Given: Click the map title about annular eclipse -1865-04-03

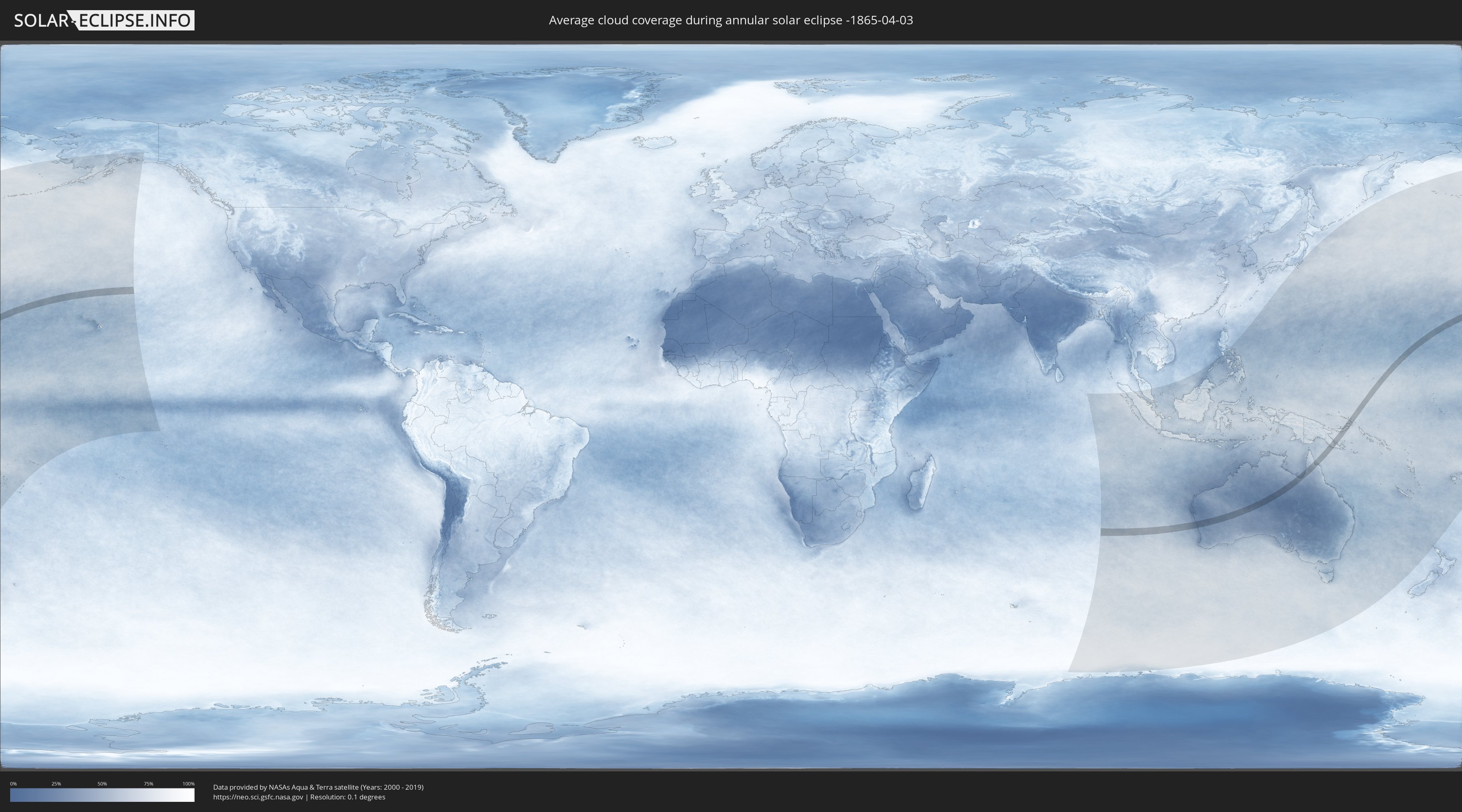Looking at the screenshot, I should click(731, 20).
